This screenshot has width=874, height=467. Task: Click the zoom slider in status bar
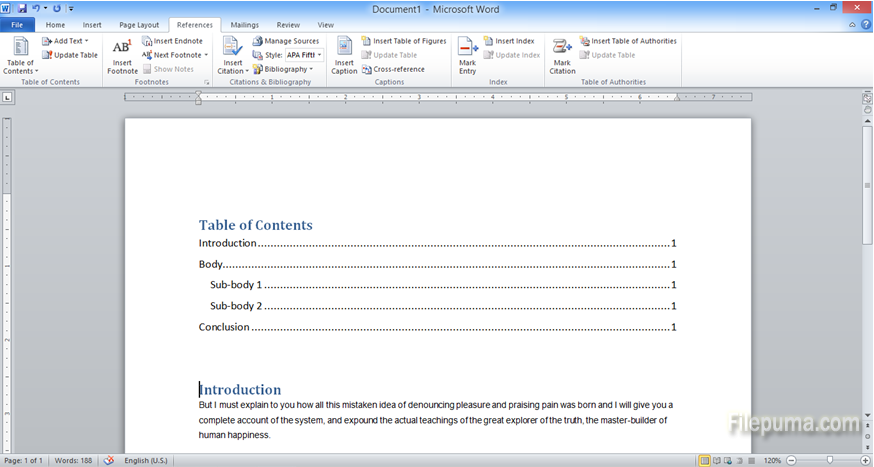click(x=829, y=460)
